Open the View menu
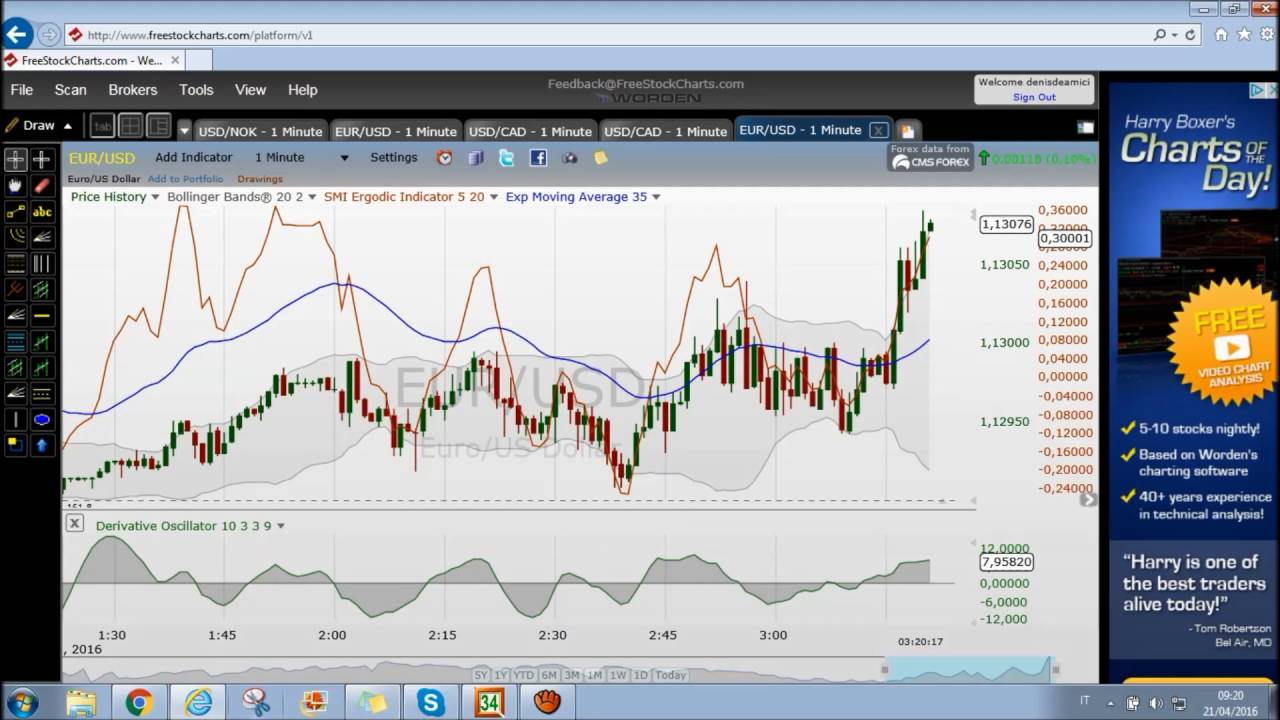This screenshot has height=720, width=1280. [x=250, y=90]
